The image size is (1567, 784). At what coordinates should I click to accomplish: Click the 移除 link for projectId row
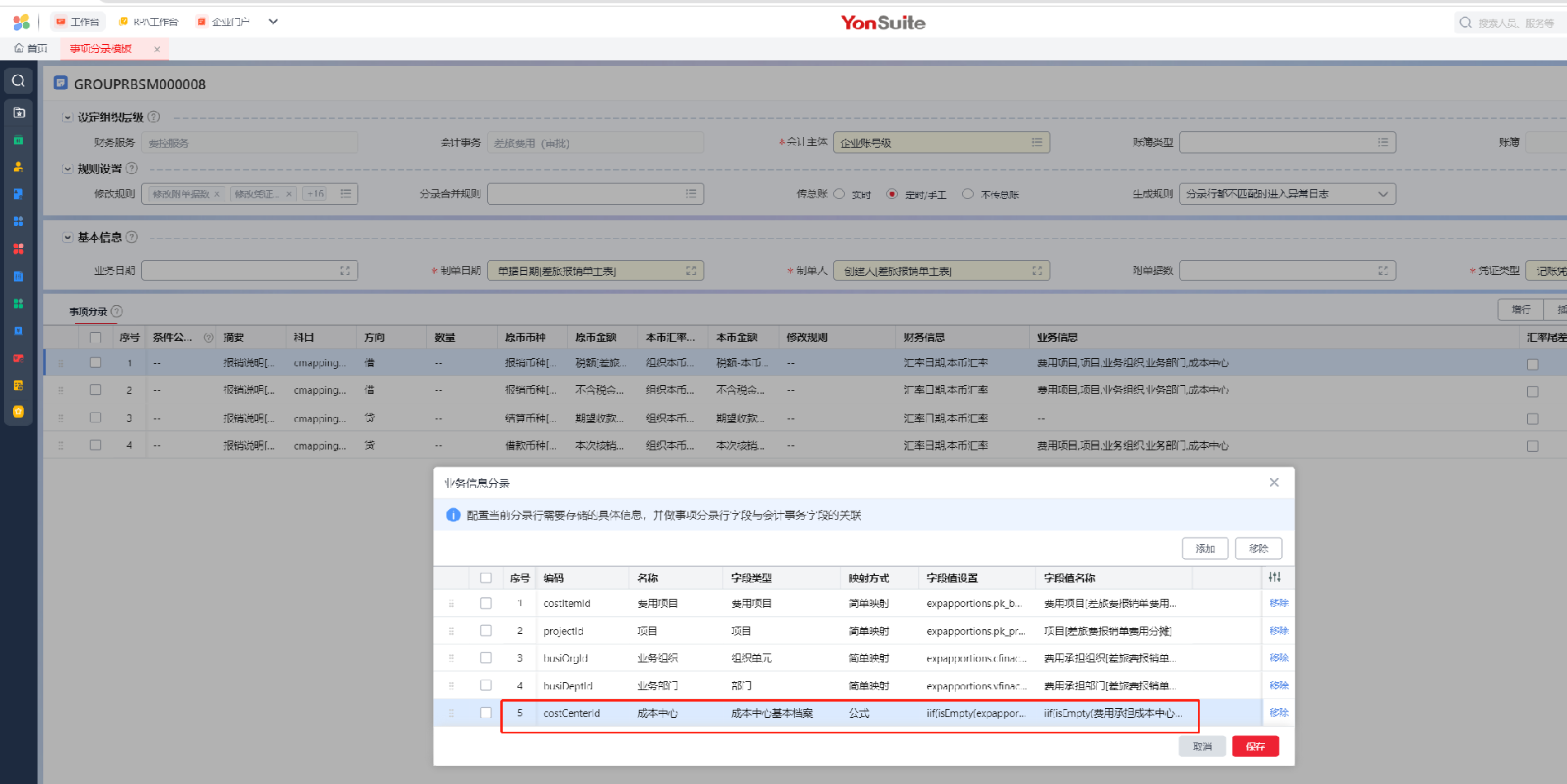[x=1278, y=631]
